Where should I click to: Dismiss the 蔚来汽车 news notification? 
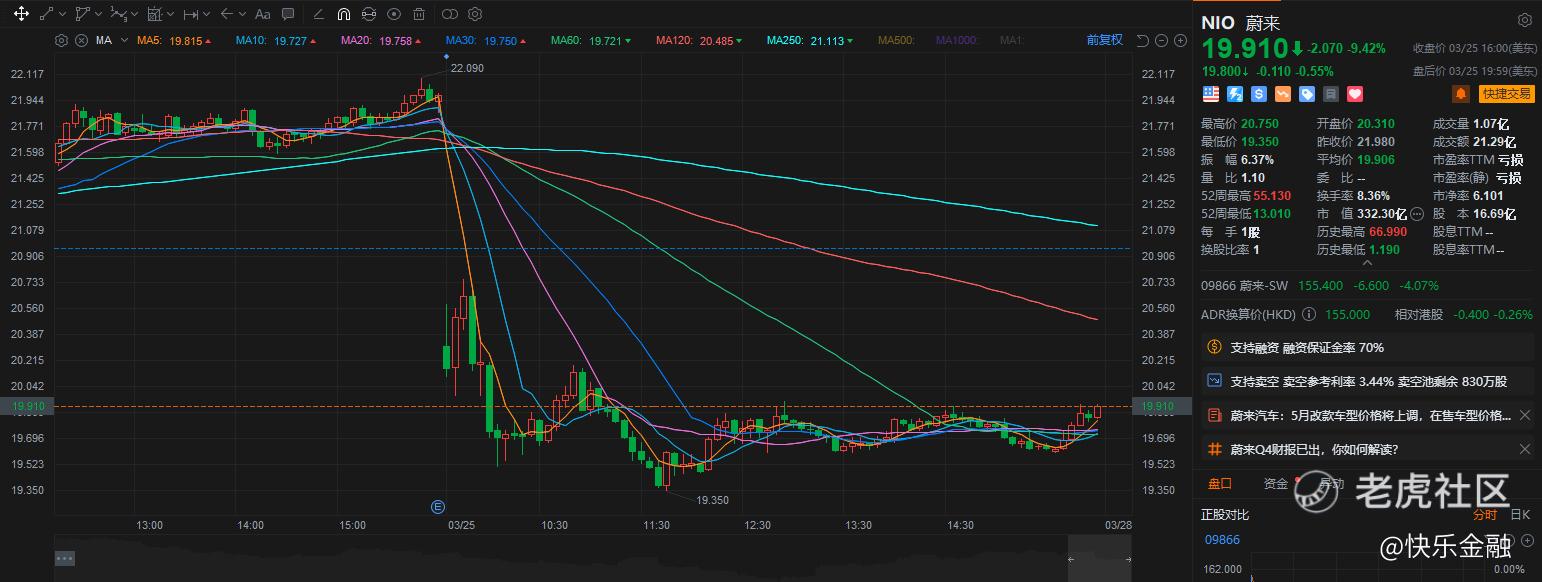1524,415
